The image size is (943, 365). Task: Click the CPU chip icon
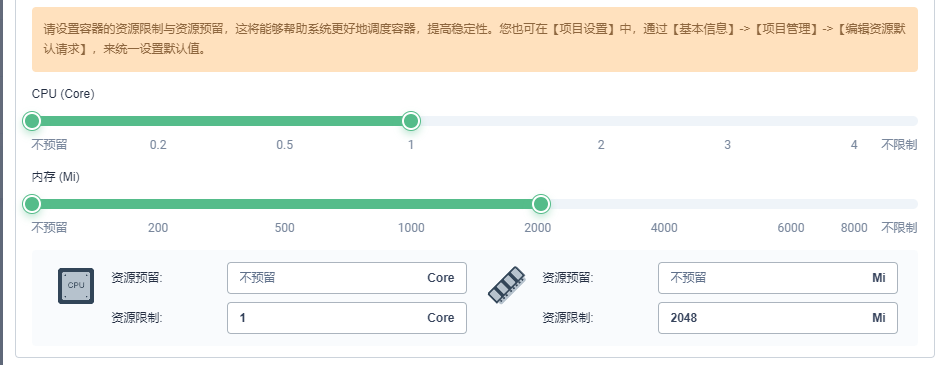(76, 286)
